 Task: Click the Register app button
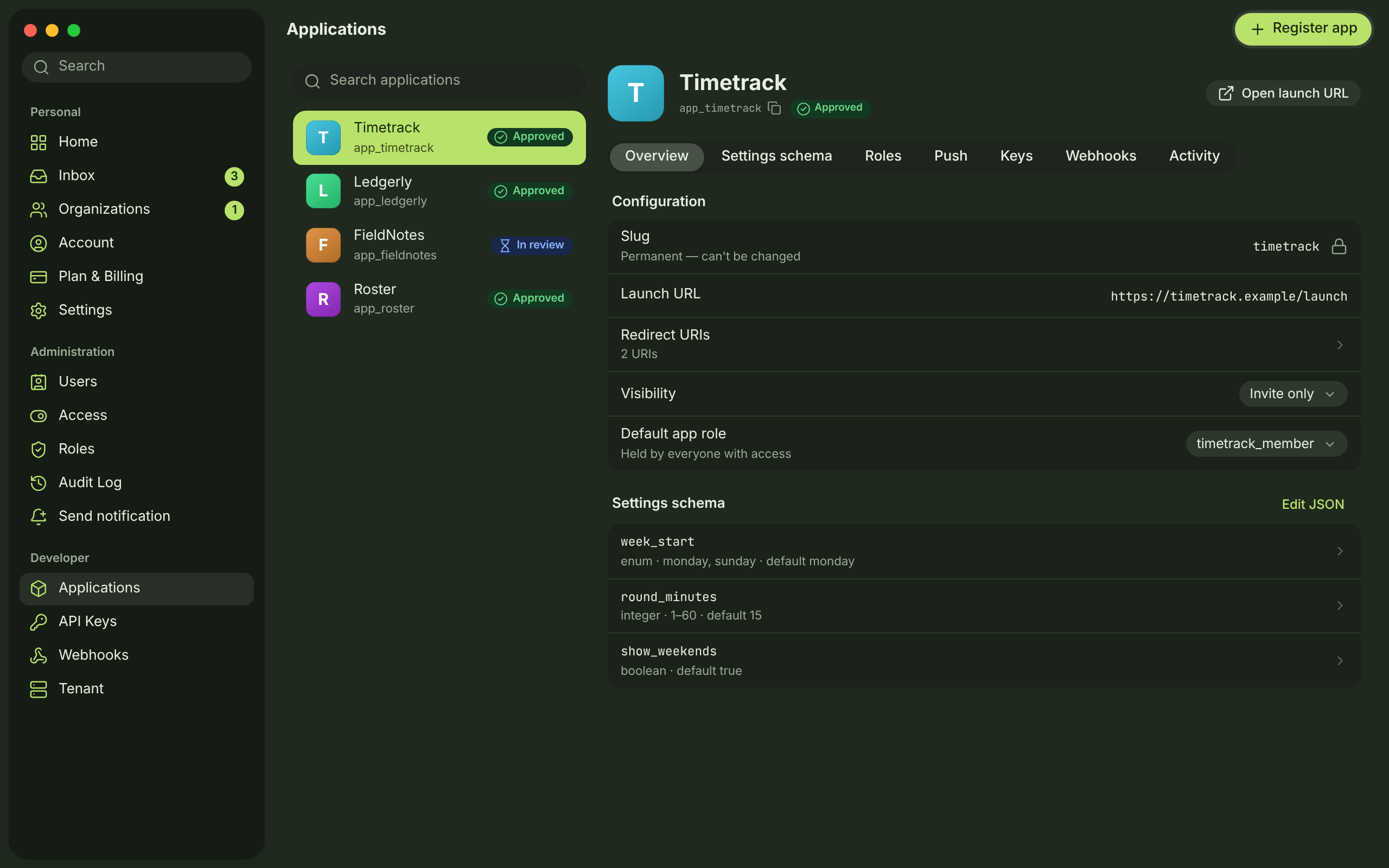pos(1302,29)
